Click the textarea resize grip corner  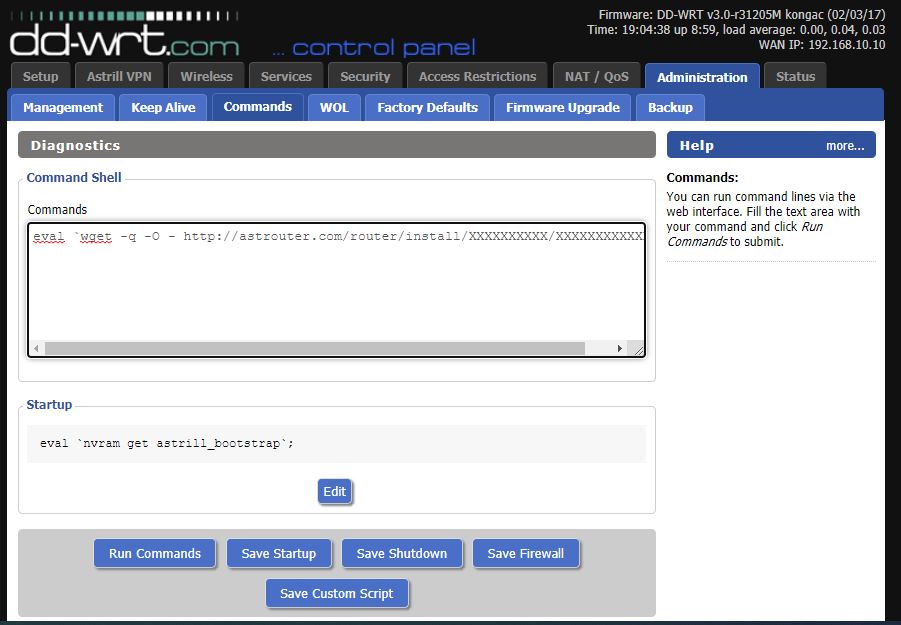(x=638, y=349)
